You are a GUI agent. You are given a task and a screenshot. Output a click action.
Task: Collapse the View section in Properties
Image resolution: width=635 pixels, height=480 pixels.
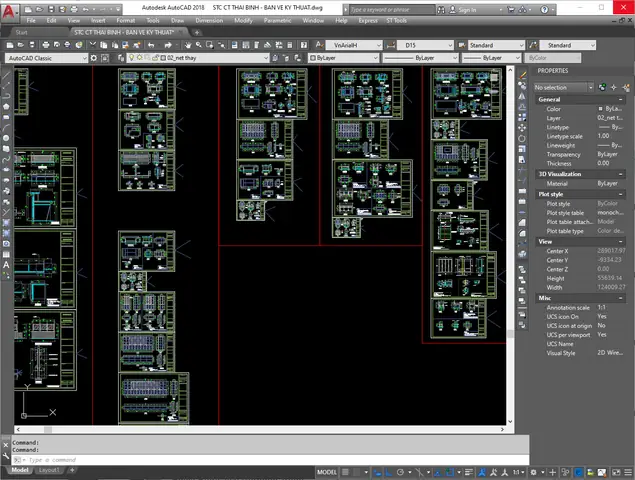tap(620, 241)
